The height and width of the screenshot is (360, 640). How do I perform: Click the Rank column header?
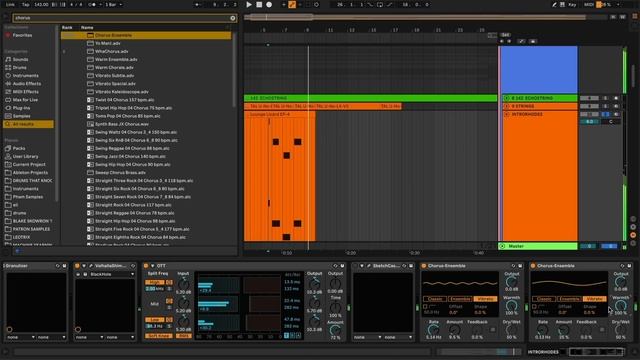pos(67,27)
